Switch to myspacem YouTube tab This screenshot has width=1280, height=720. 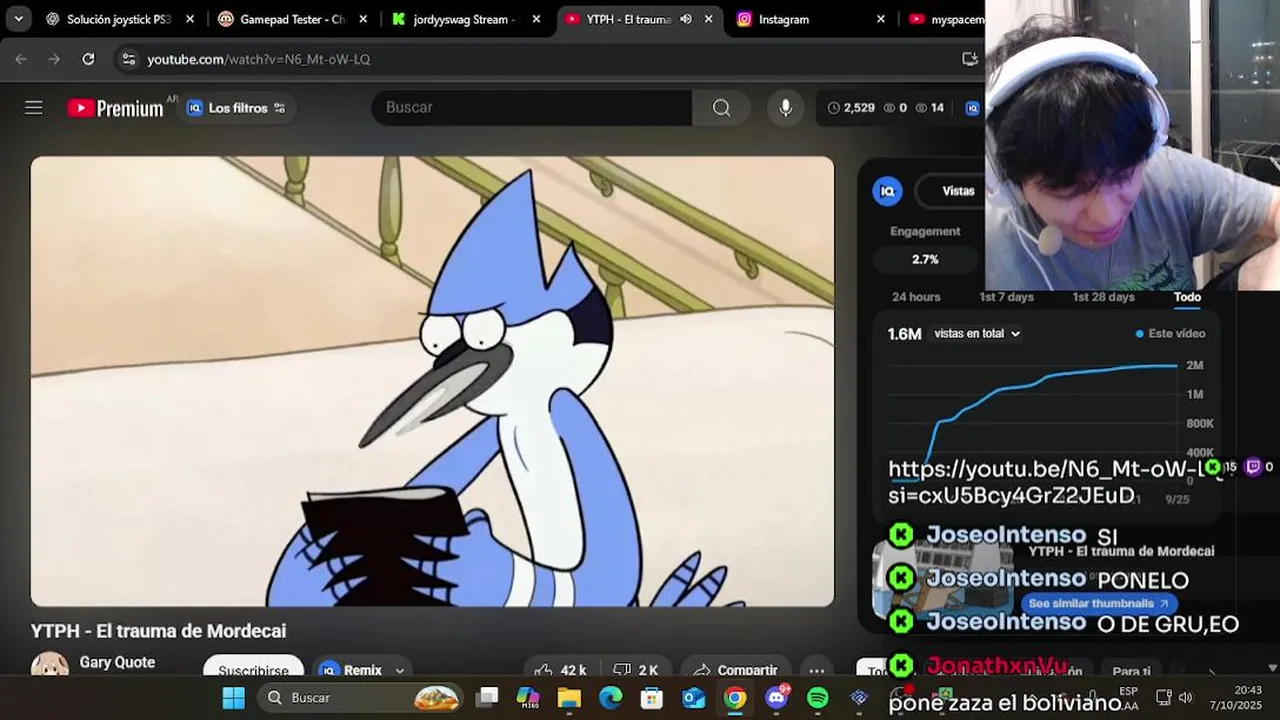coord(946,19)
